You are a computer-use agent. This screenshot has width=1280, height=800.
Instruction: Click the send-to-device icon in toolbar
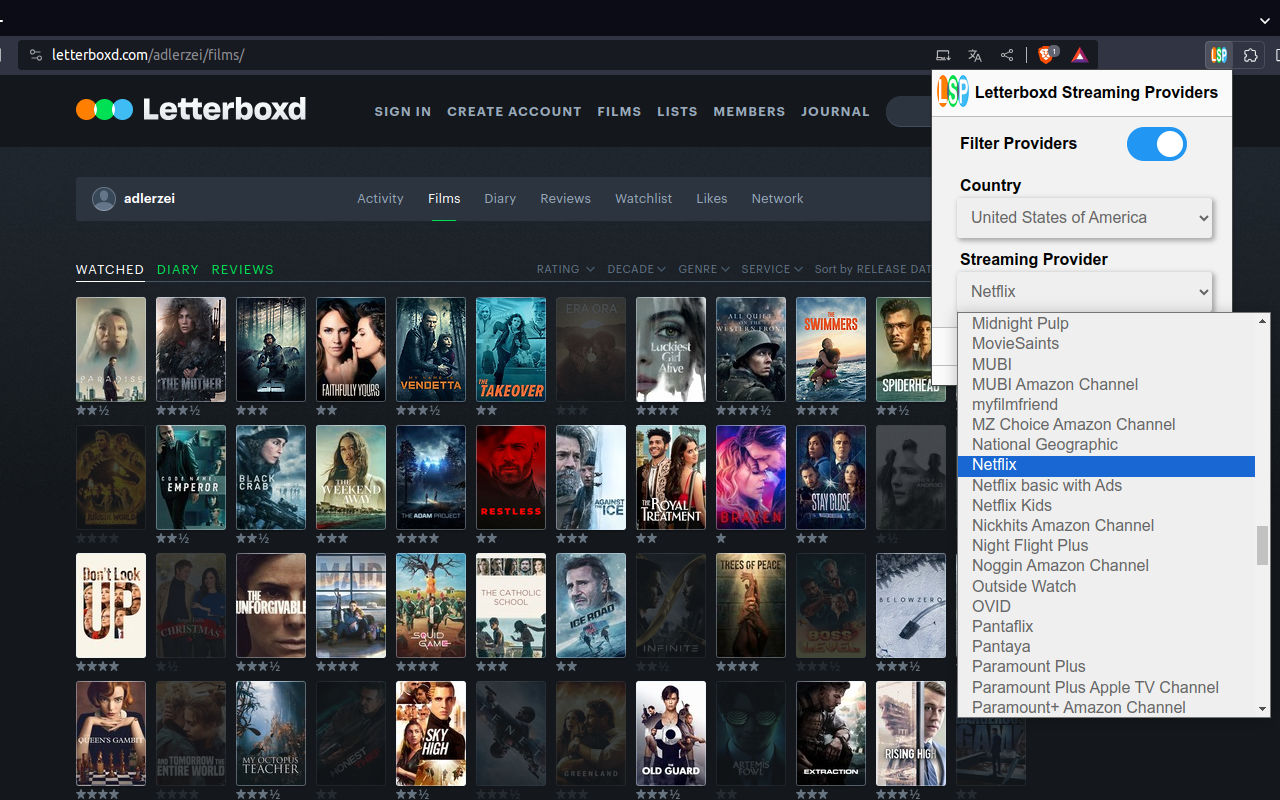pos(943,55)
